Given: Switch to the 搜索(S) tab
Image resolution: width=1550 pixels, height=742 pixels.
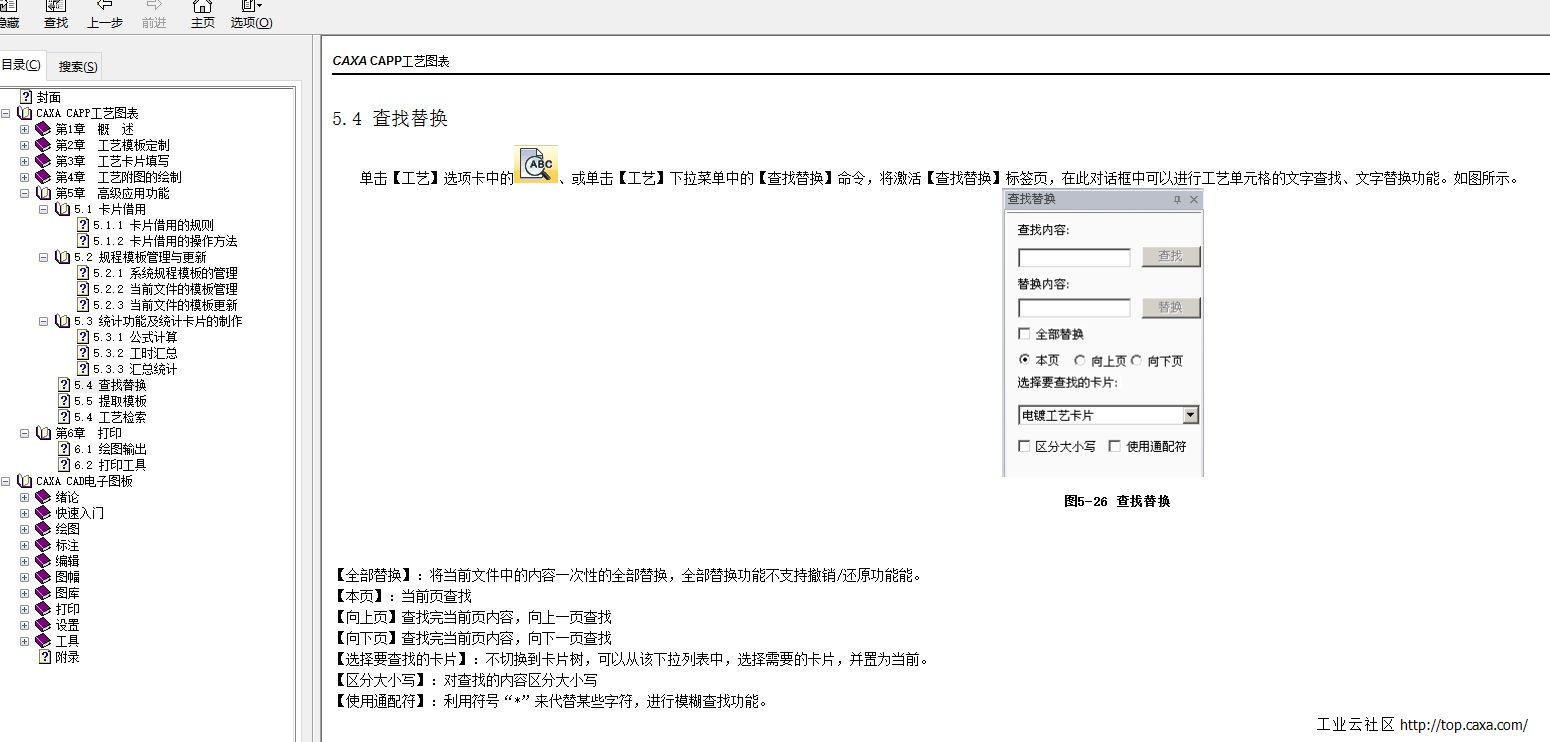Looking at the screenshot, I should (76, 65).
